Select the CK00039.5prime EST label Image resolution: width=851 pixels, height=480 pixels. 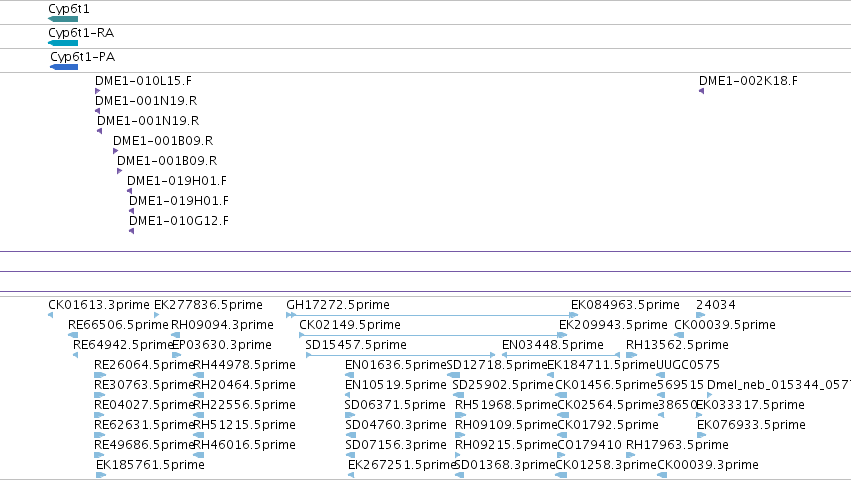click(725, 325)
